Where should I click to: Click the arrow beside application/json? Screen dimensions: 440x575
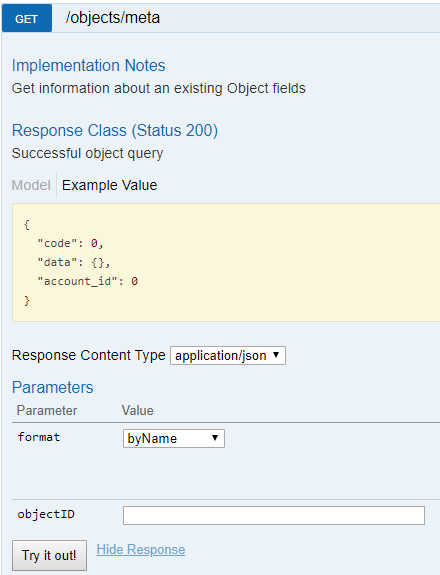point(276,355)
